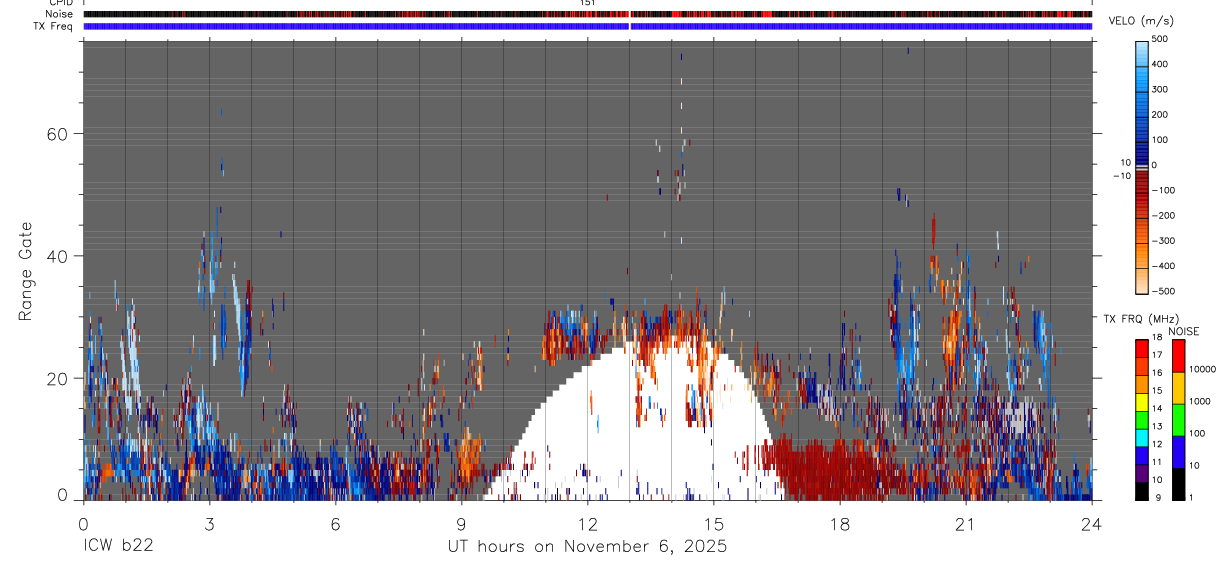Click the red-black Noise strip above plot

[x=588, y=14]
